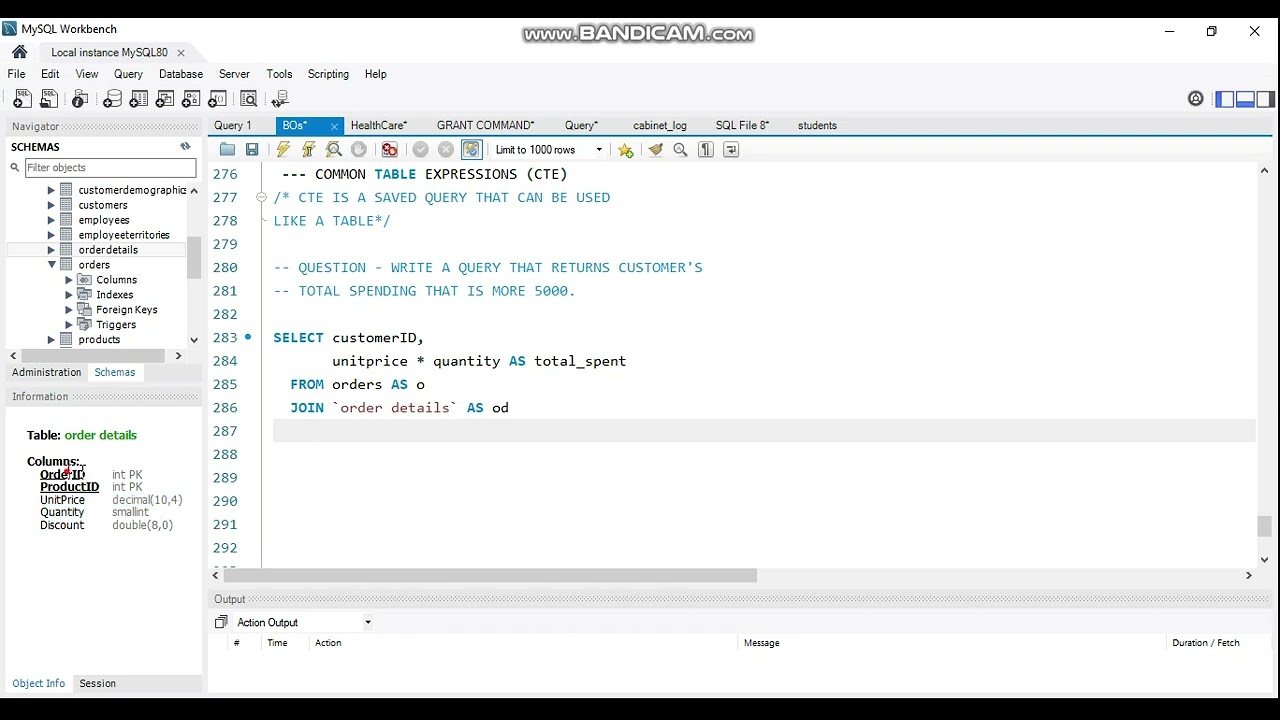Execute statement under cursor icon
Viewport: 1280px width, 720px height.
tap(308, 150)
